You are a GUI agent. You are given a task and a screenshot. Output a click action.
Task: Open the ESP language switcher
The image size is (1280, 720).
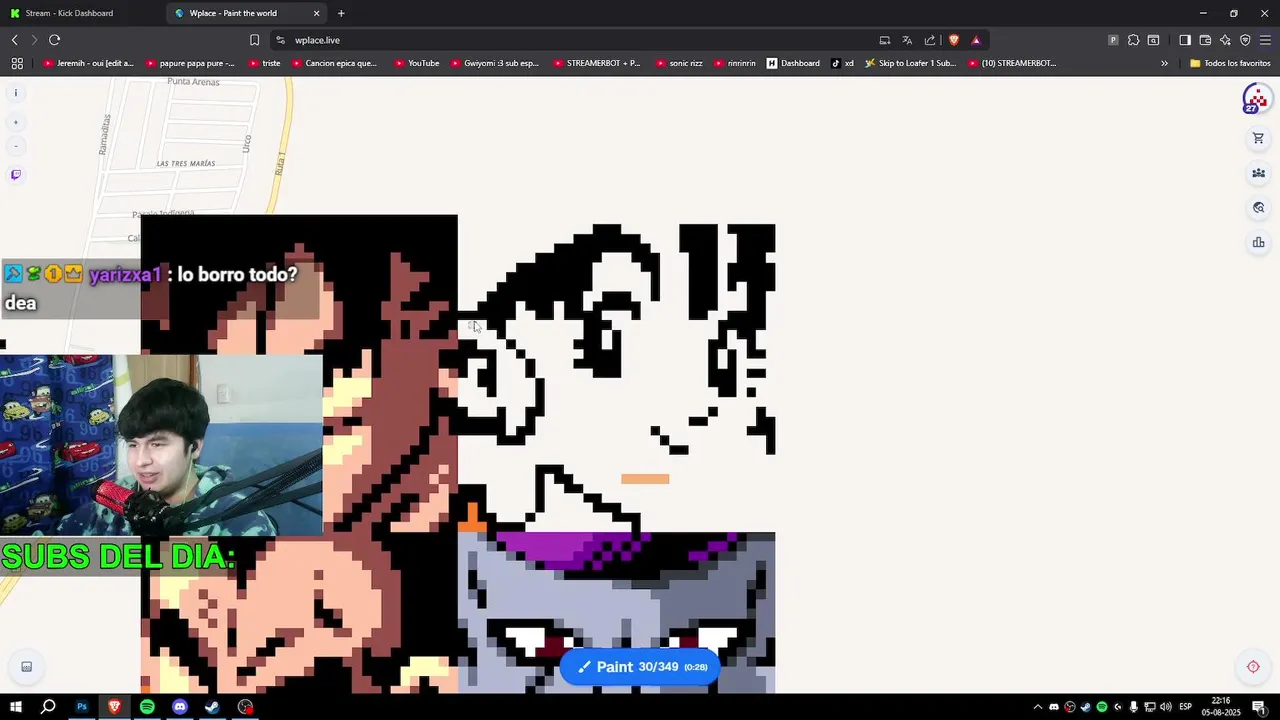point(1185,707)
